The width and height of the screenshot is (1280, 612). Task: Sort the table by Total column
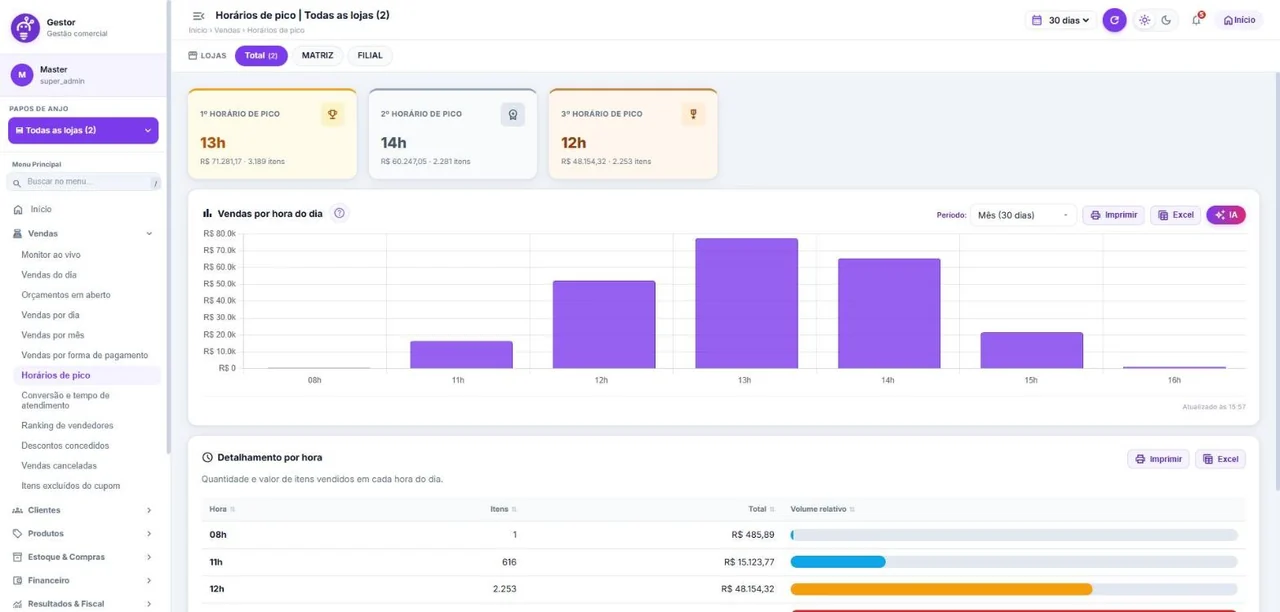[761, 510]
